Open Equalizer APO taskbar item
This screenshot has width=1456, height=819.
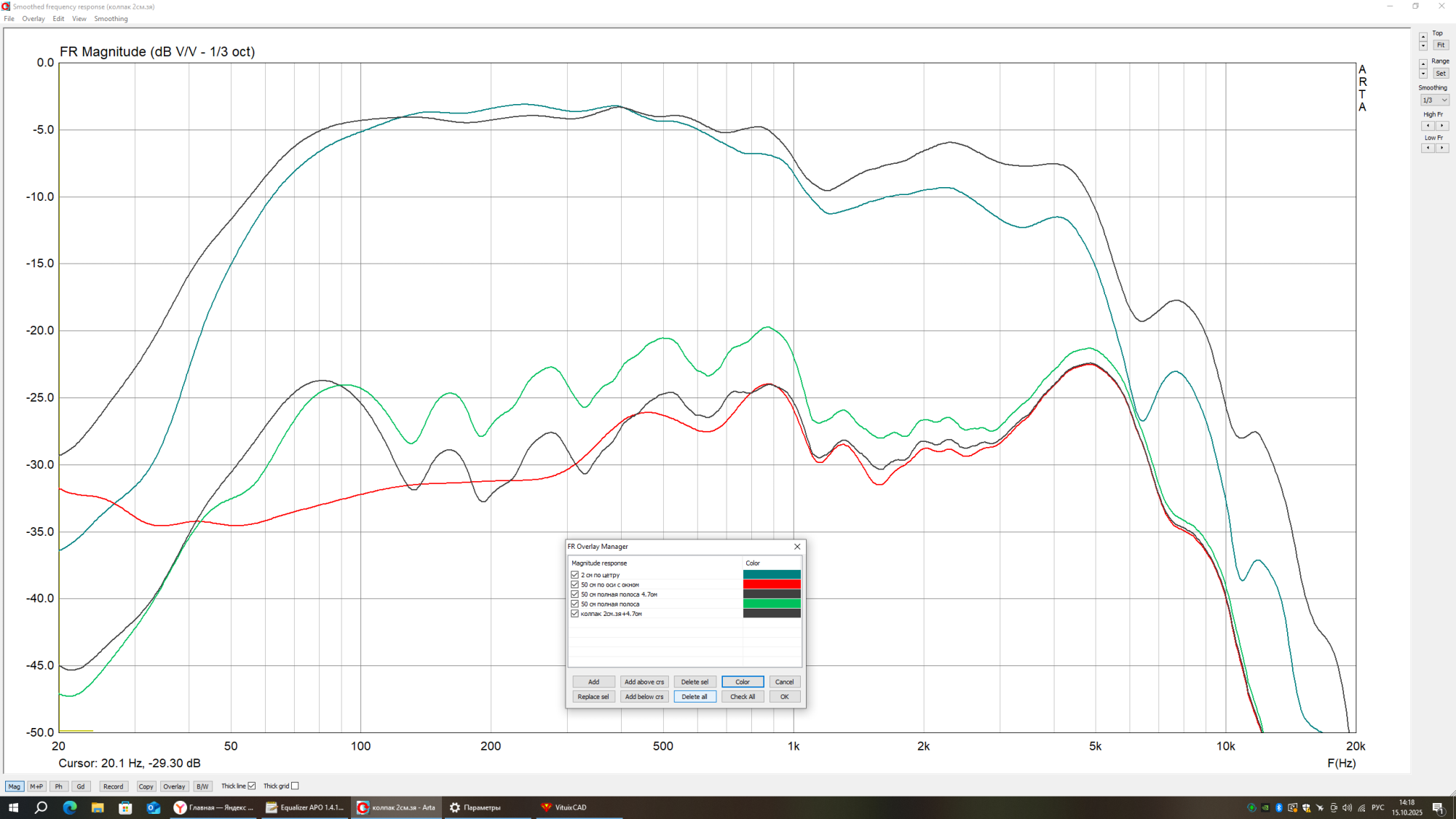[x=304, y=807]
